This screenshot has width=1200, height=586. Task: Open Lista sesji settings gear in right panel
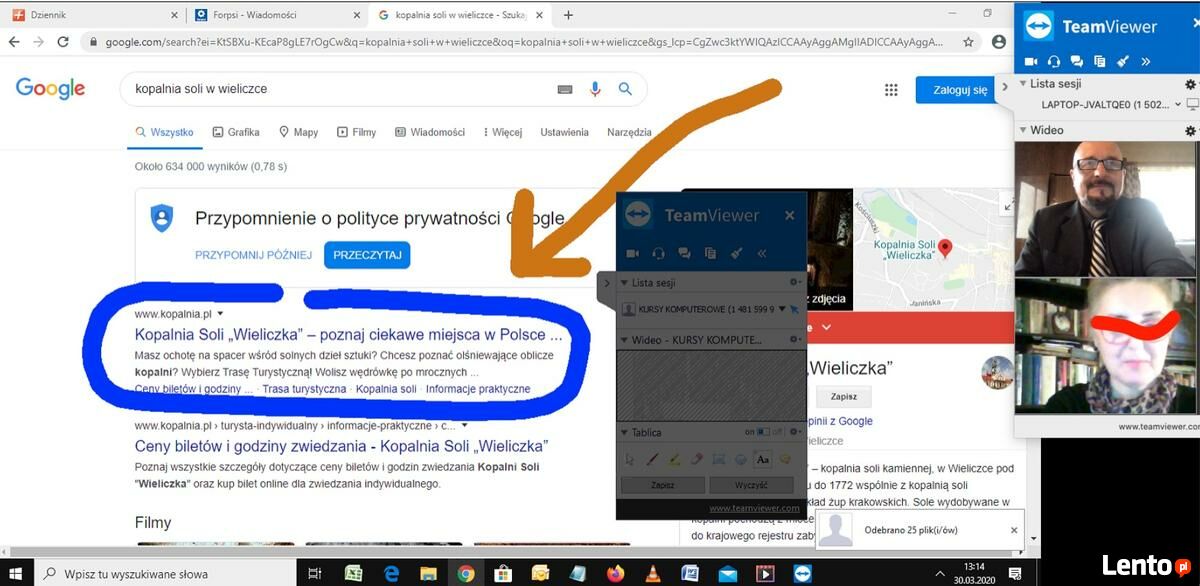pyautogui.click(x=1190, y=84)
